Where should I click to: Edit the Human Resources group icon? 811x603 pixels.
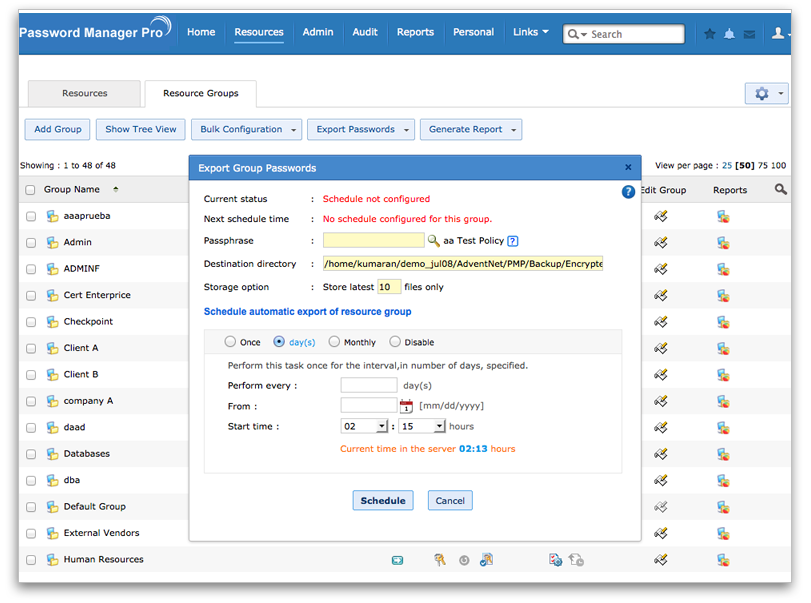[x=660, y=560]
